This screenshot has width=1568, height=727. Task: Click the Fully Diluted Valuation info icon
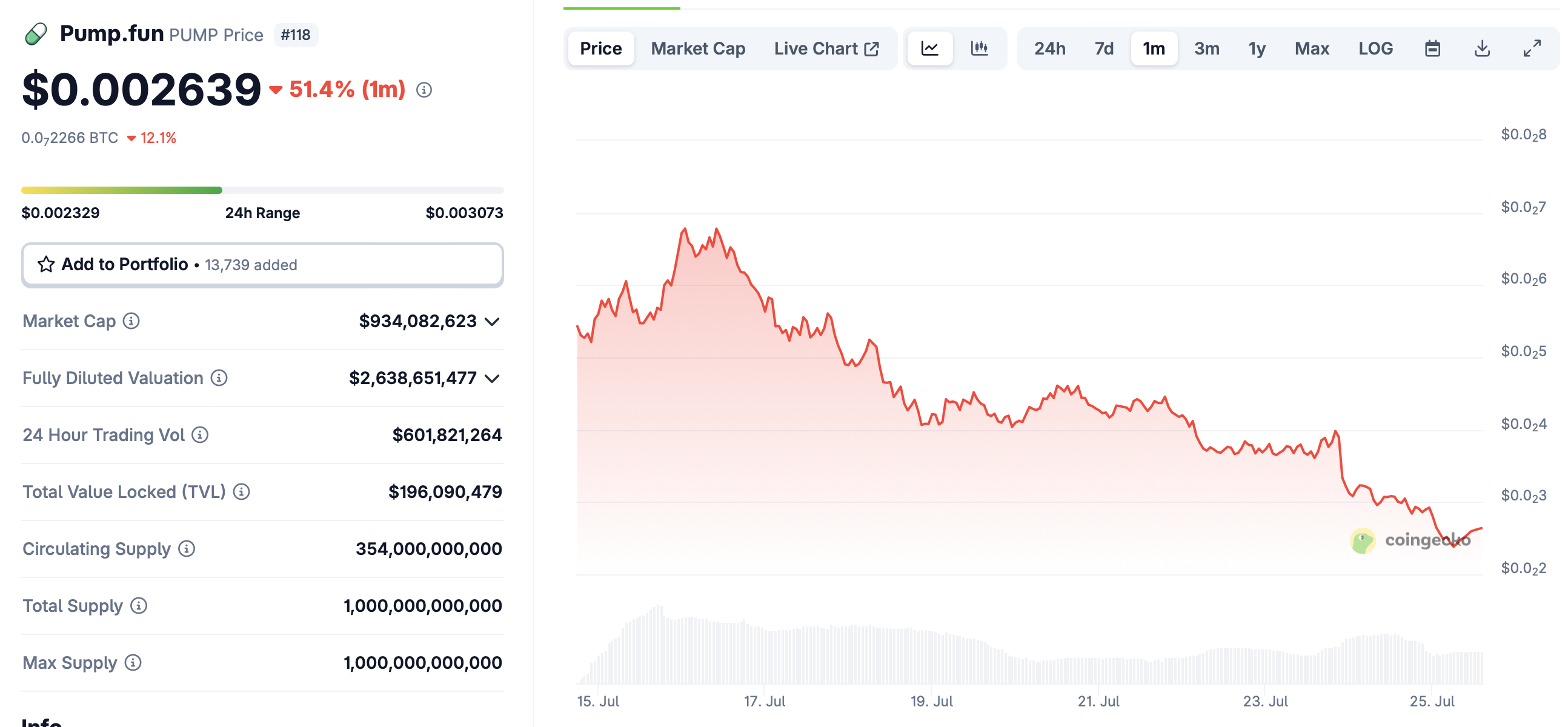(x=219, y=378)
